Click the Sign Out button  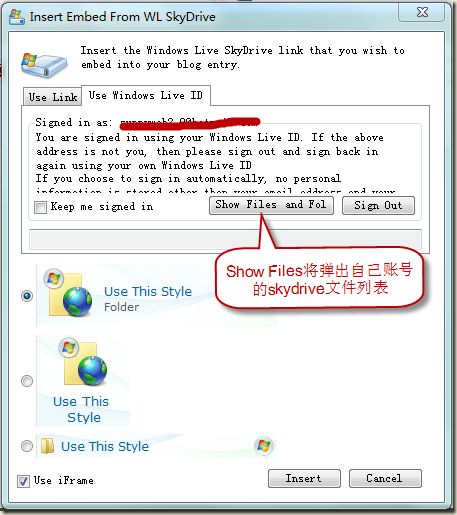(378, 205)
